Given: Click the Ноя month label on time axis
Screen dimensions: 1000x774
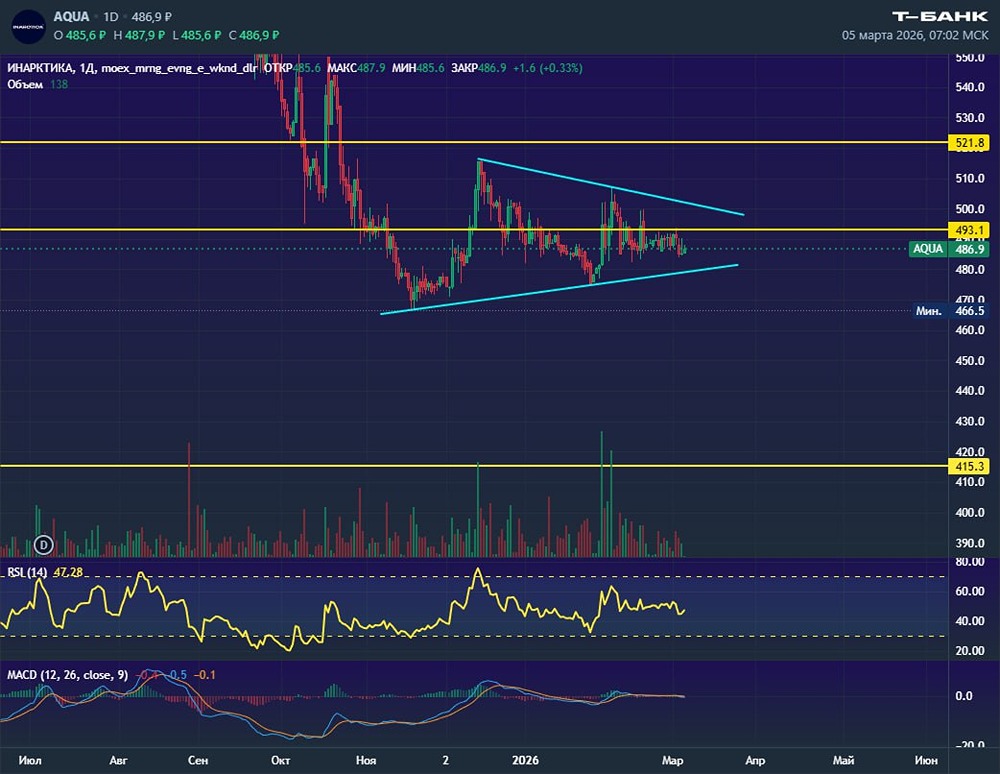Looking at the screenshot, I should (366, 760).
